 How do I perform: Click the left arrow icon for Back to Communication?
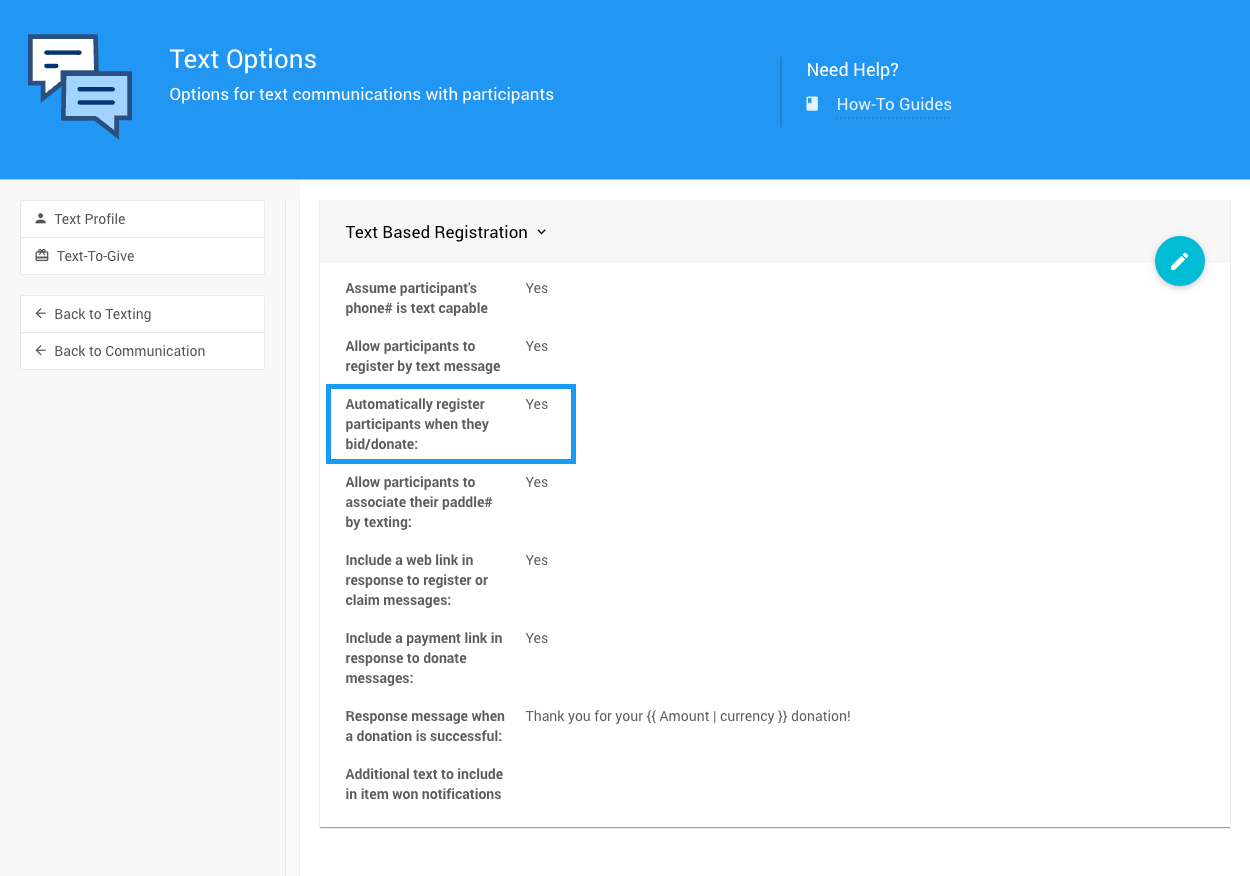40,351
